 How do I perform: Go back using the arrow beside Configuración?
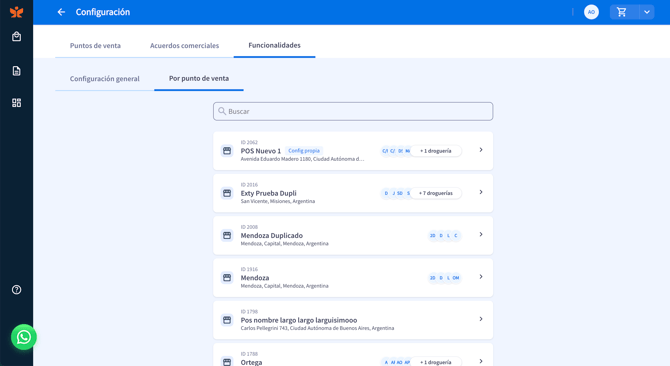pyautogui.click(x=61, y=12)
